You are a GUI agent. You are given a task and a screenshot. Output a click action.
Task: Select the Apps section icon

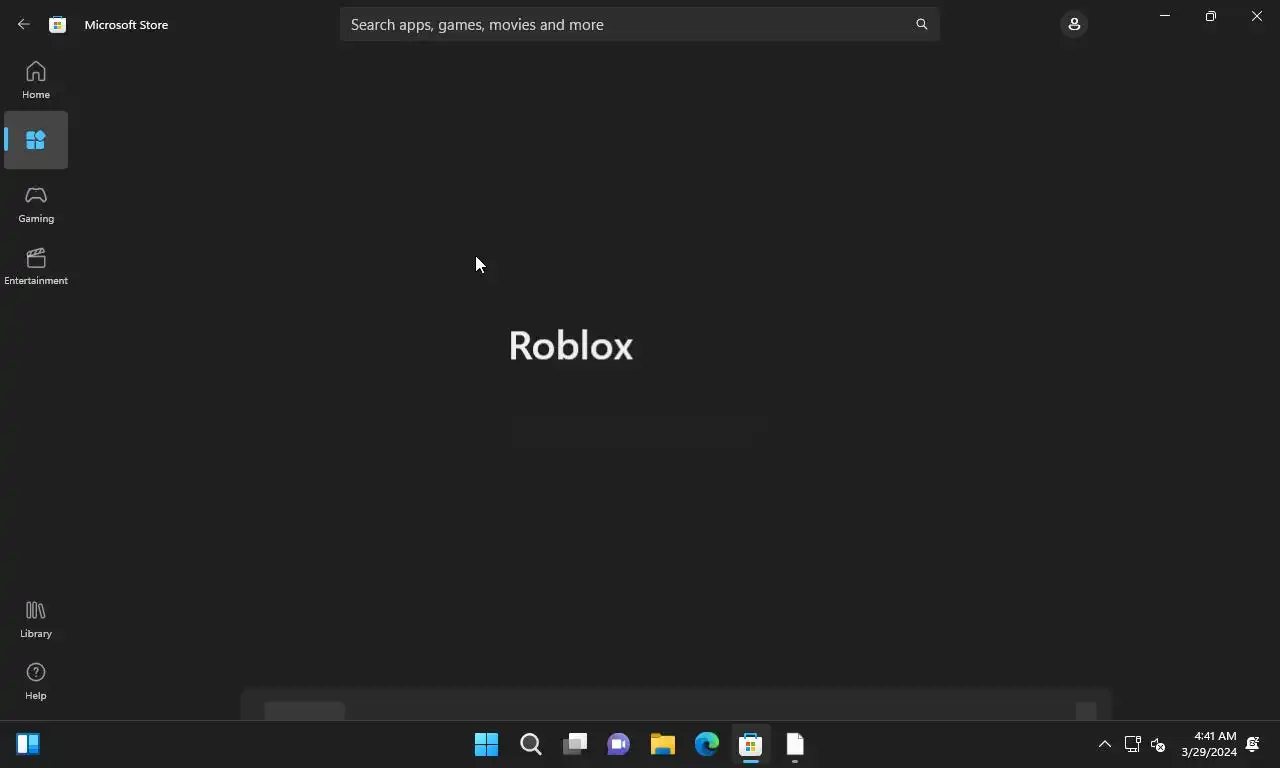coord(36,140)
